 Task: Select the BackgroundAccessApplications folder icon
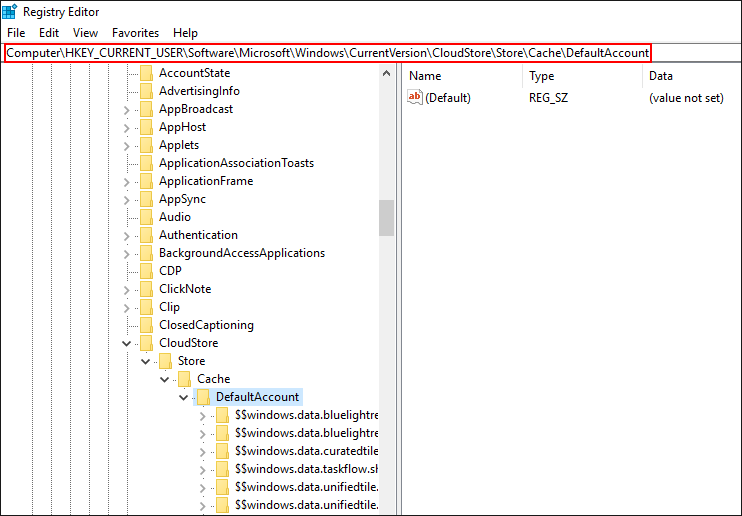147,253
